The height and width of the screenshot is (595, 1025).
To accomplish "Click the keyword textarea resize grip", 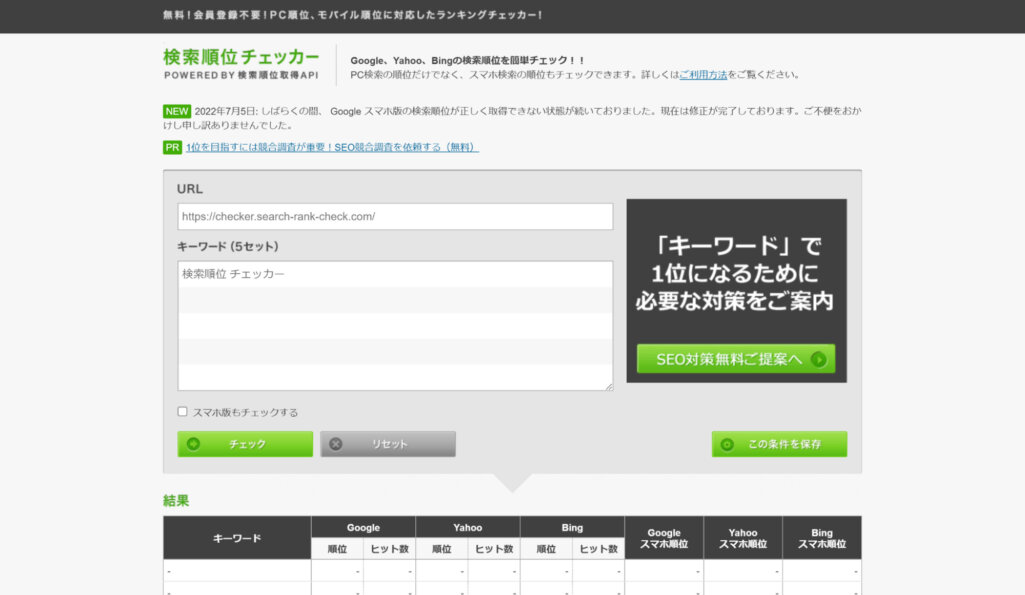I will click(607, 385).
